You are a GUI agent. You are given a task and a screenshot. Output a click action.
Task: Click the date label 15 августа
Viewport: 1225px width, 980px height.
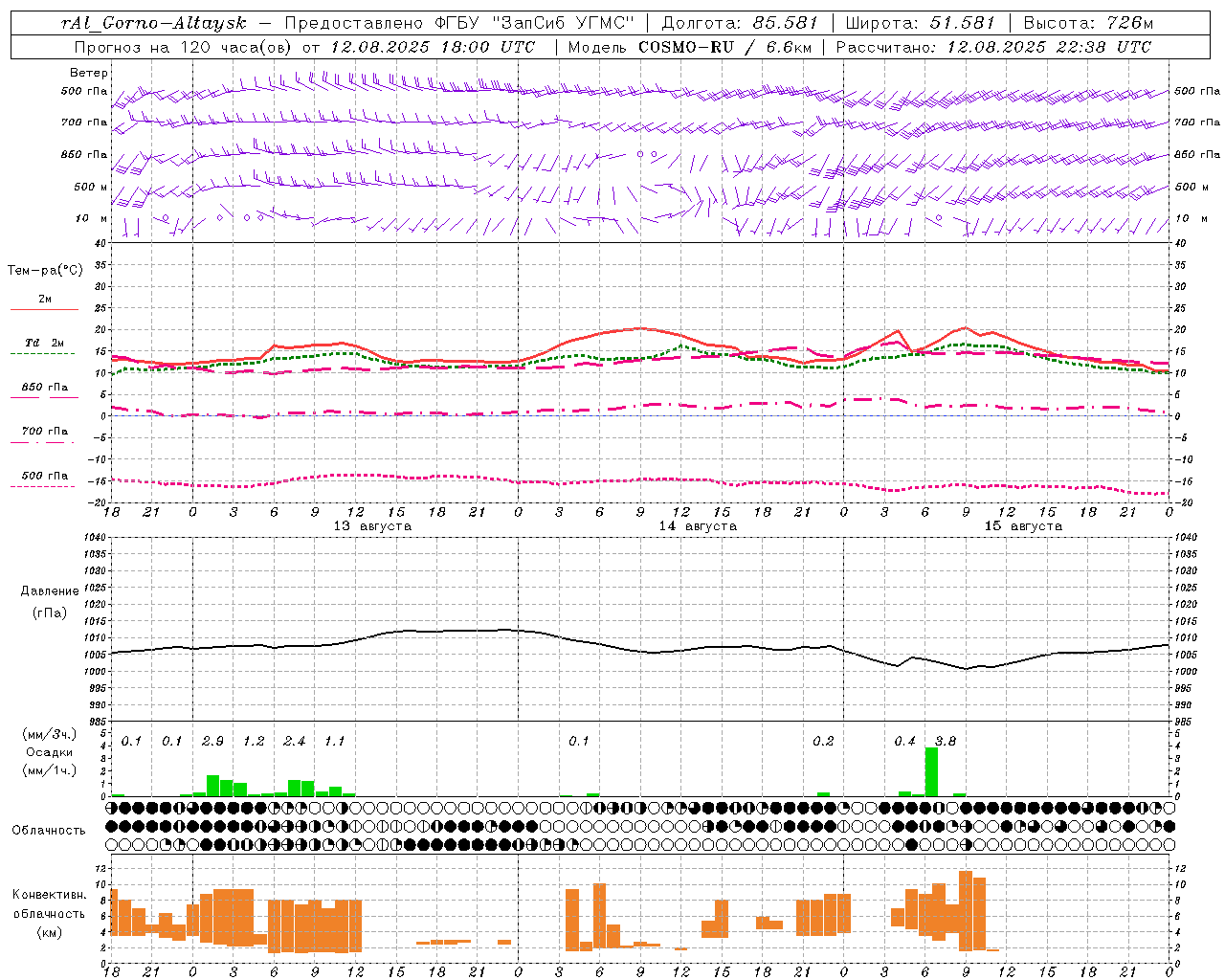1023,526
